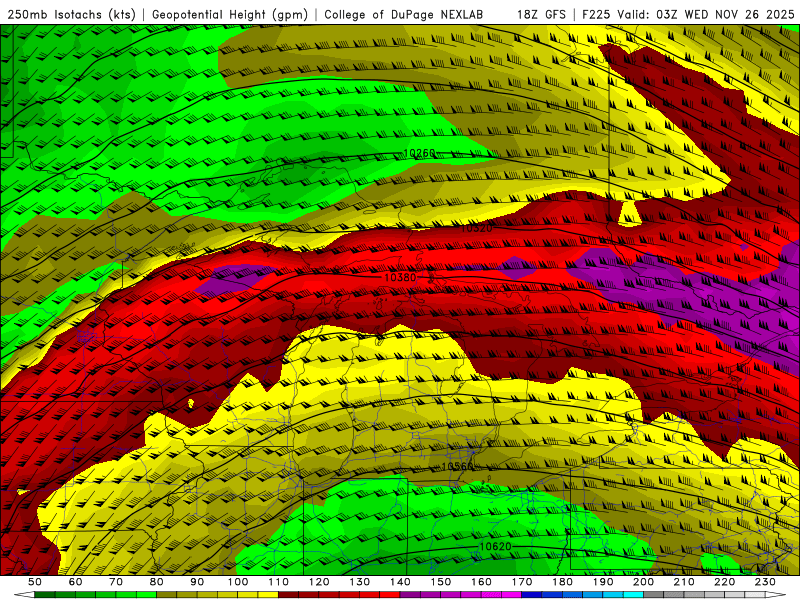Click the 210 value on the color scale

pos(684,582)
